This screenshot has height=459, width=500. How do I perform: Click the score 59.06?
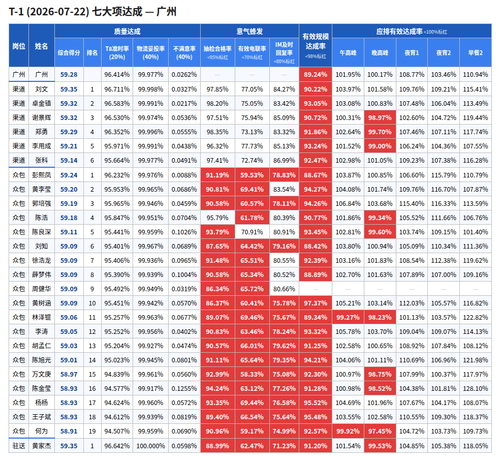(x=69, y=317)
